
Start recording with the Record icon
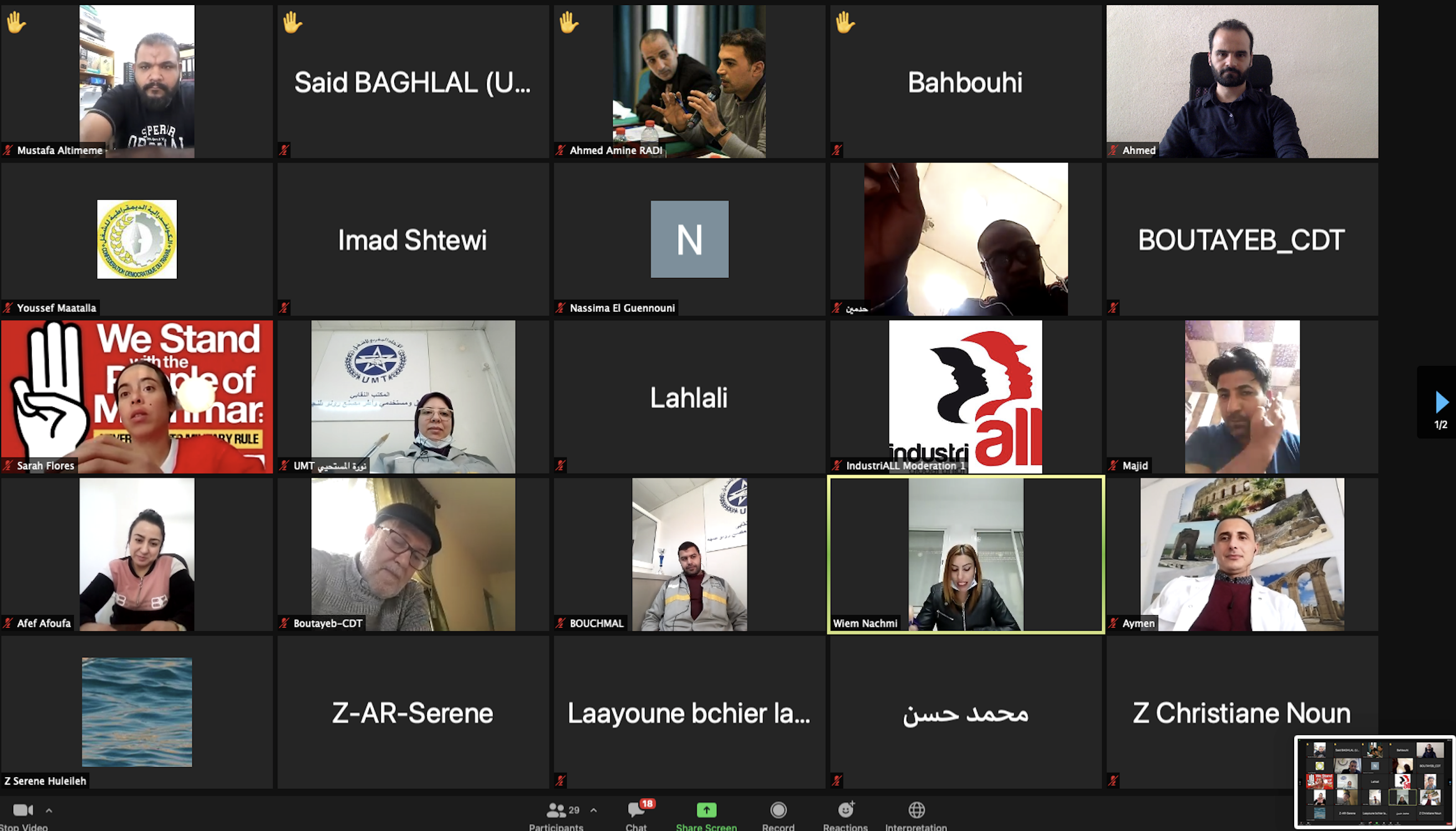point(778,810)
